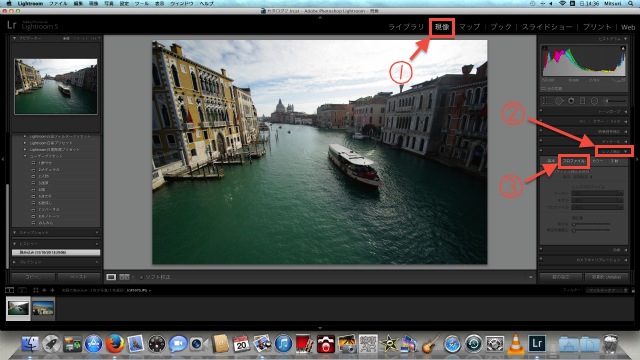Select the Crop Overlay tool
Viewport: 640px width, 360px height.
pyautogui.click(x=547, y=101)
